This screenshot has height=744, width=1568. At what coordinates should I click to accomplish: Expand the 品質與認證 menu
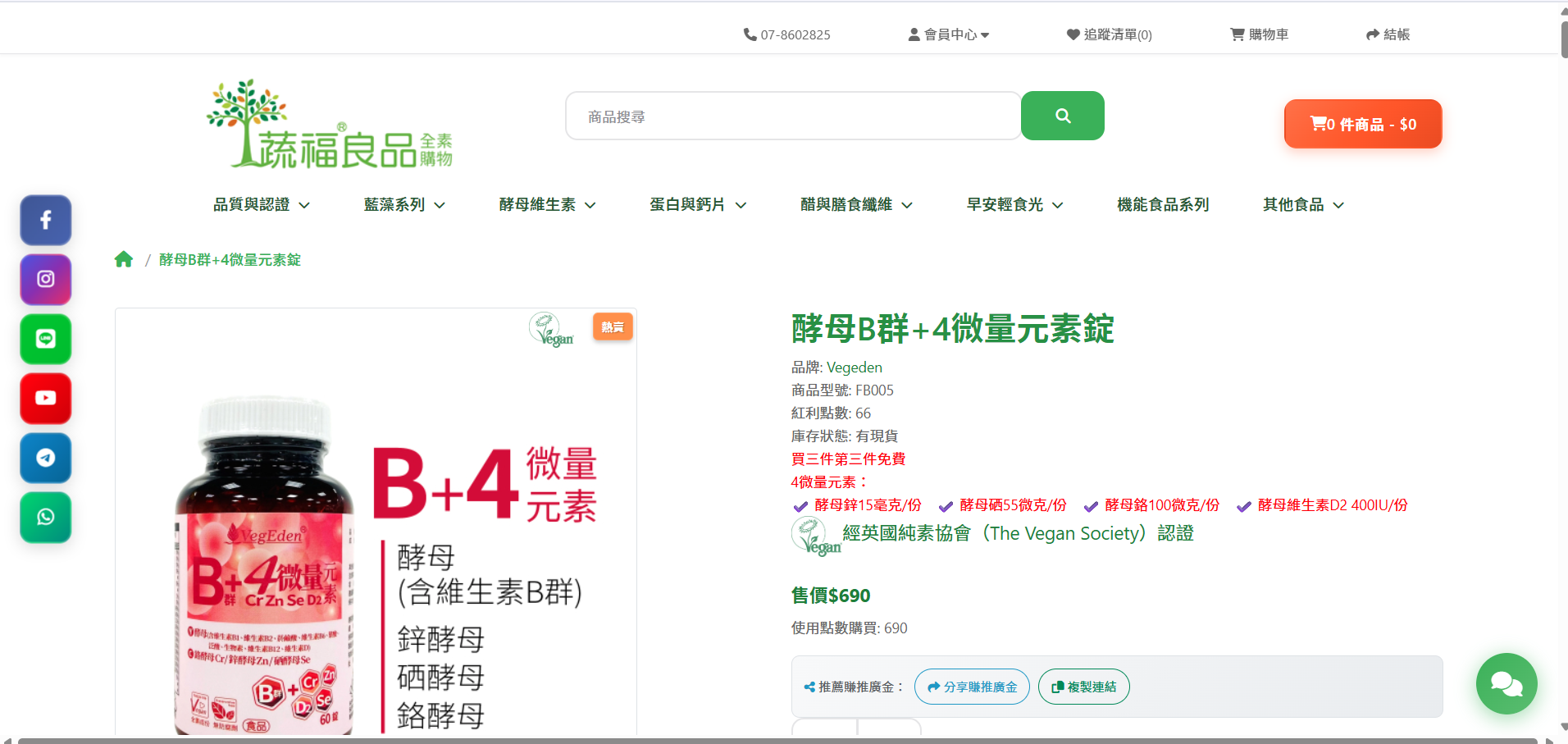[x=261, y=205]
